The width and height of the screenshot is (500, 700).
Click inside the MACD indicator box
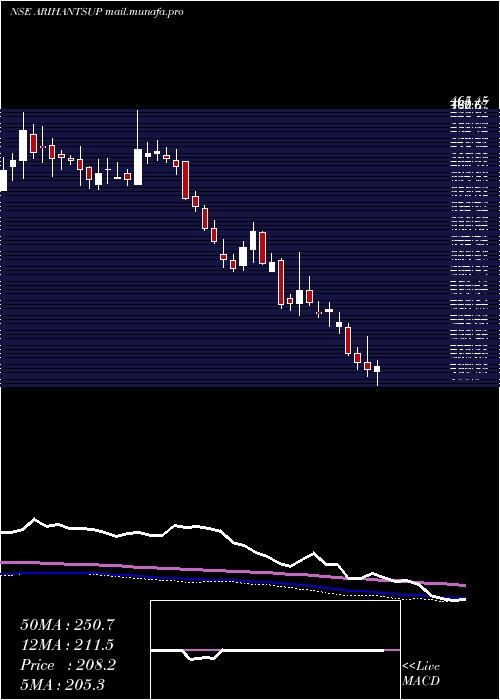point(275,650)
